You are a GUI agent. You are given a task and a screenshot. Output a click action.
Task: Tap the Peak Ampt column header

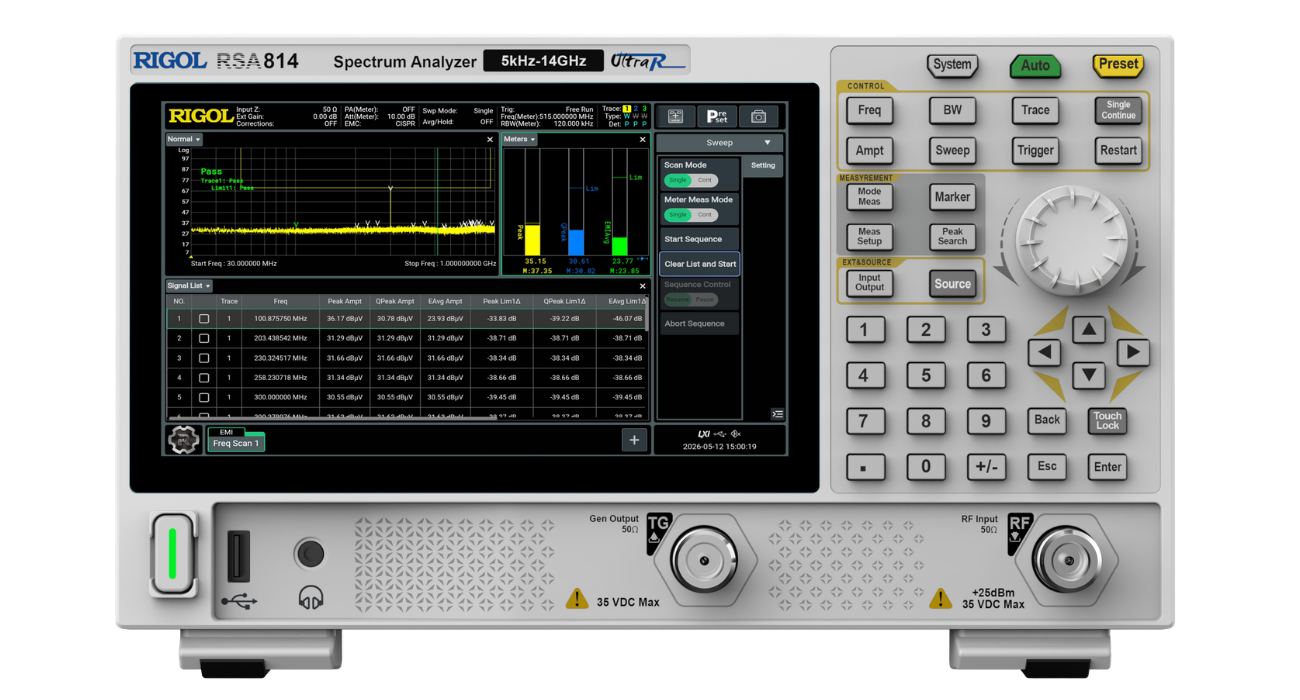tap(344, 301)
